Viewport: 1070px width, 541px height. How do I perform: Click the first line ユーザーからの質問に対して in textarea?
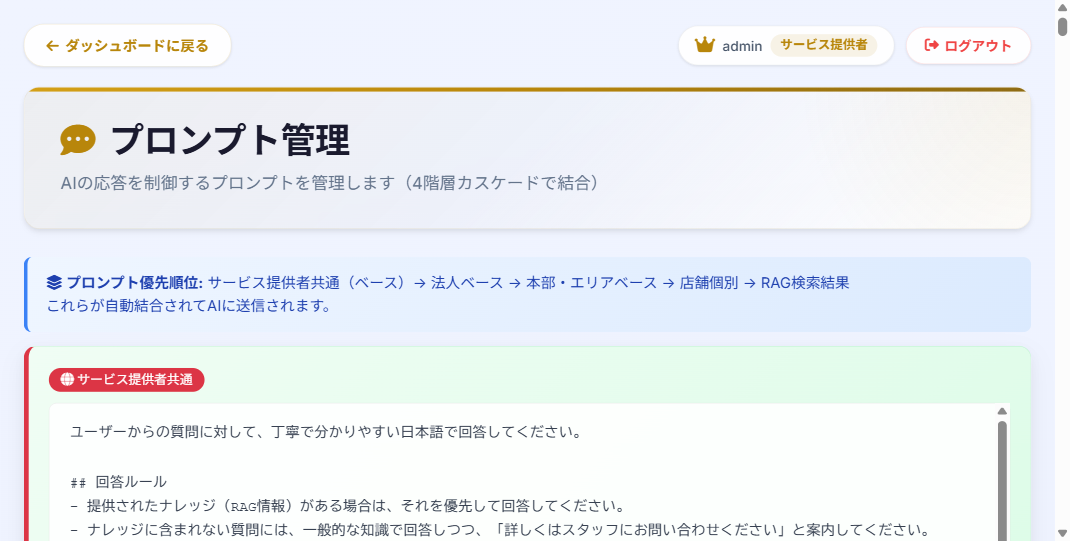pos(326,432)
